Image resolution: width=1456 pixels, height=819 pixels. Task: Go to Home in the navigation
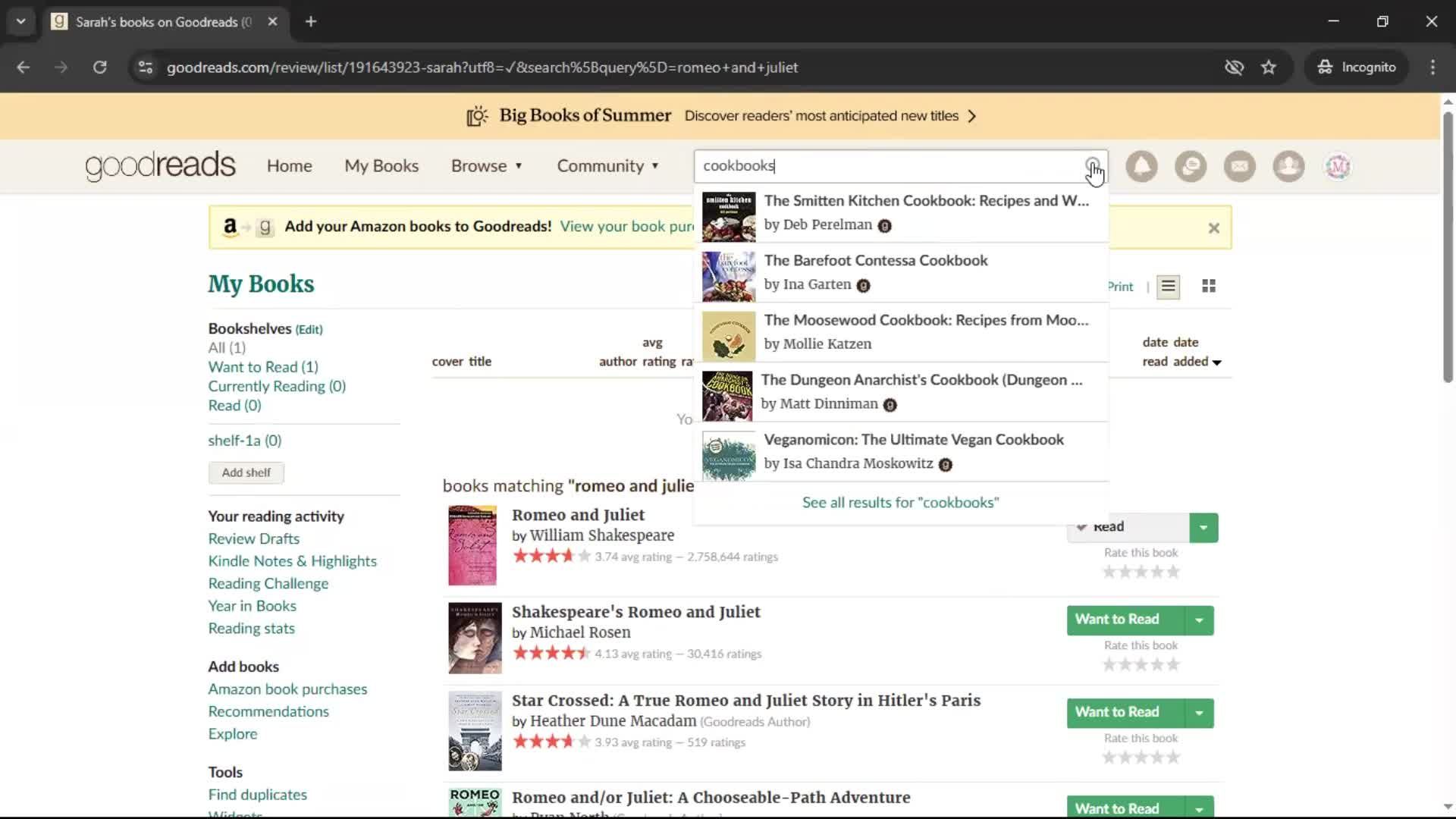tap(289, 166)
